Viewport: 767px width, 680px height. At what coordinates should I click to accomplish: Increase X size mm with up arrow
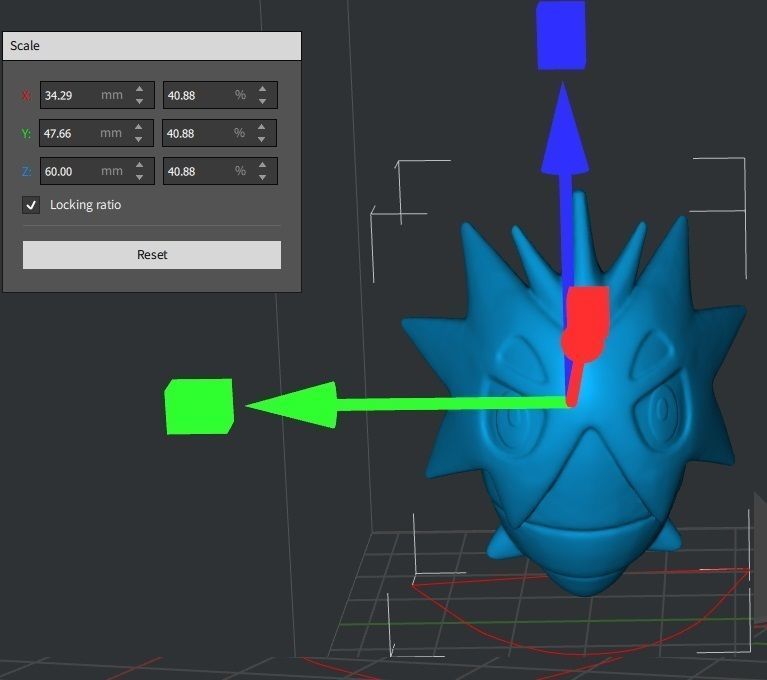point(139,89)
